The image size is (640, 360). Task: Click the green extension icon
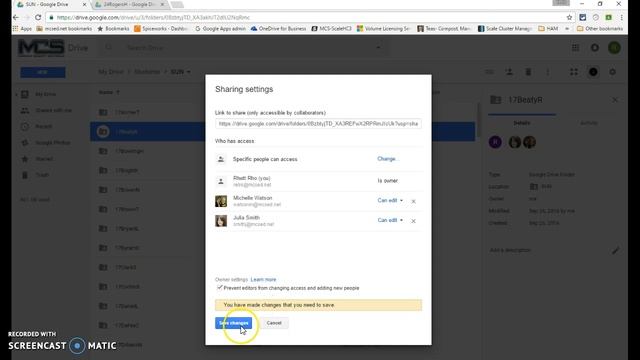click(x=609, y=18)
